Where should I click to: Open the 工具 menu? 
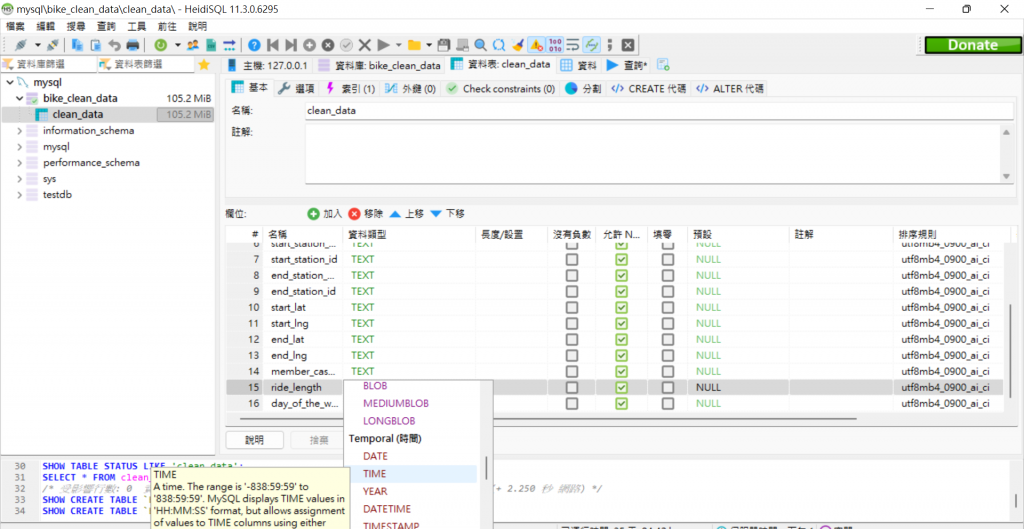(x=136, y=27)
